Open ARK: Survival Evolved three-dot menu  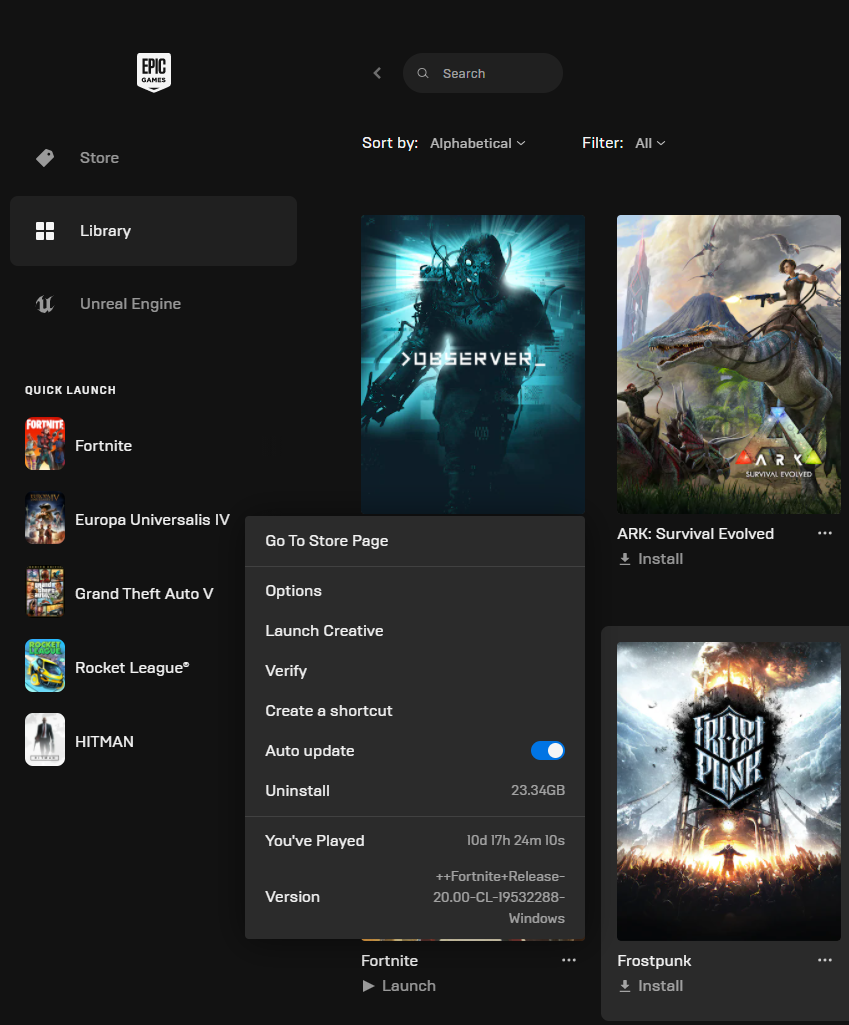825,533
